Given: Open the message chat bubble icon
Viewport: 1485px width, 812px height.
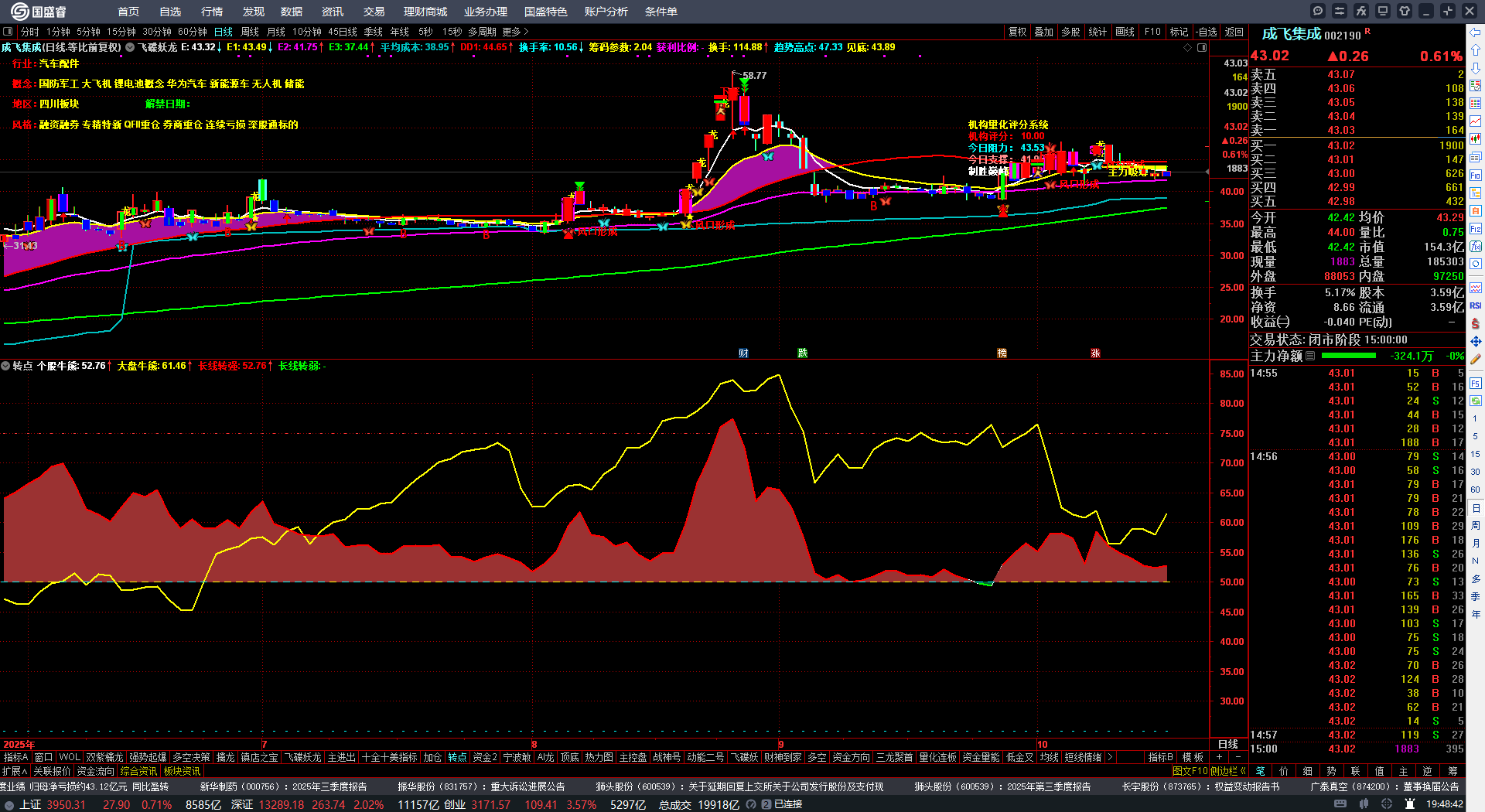Looking at the screenshot, I should (x=1318, y=11).
